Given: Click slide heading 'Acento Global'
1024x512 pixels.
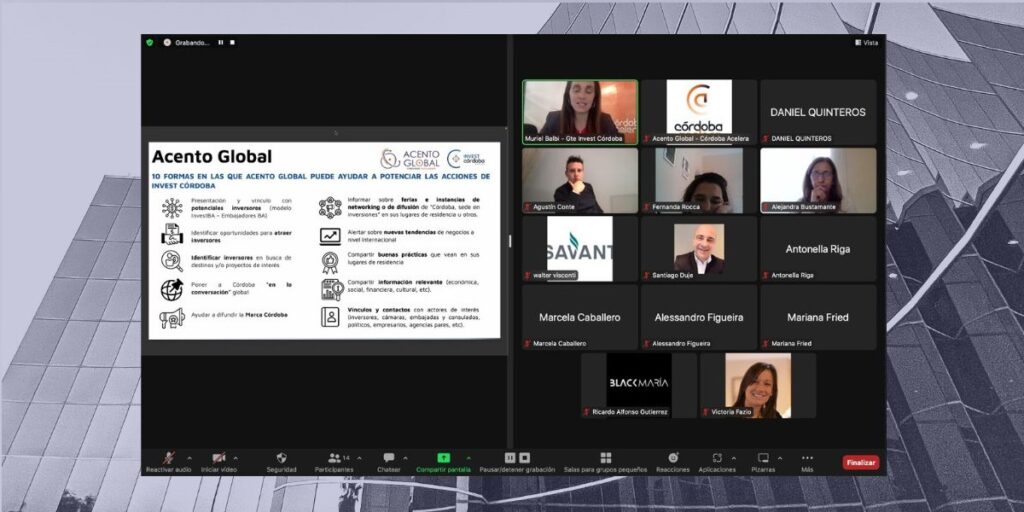Looking at the screenshot, I should tap(212, 157).
